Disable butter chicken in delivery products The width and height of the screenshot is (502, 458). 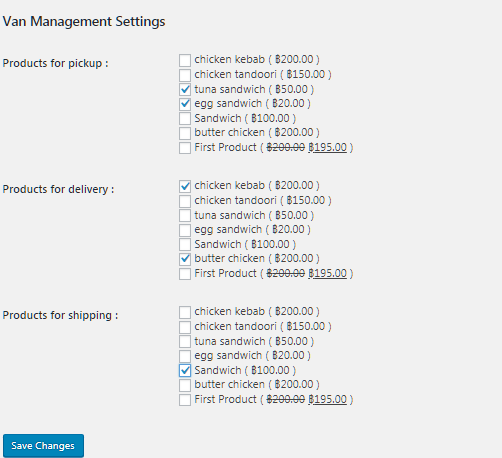(185, 259)
